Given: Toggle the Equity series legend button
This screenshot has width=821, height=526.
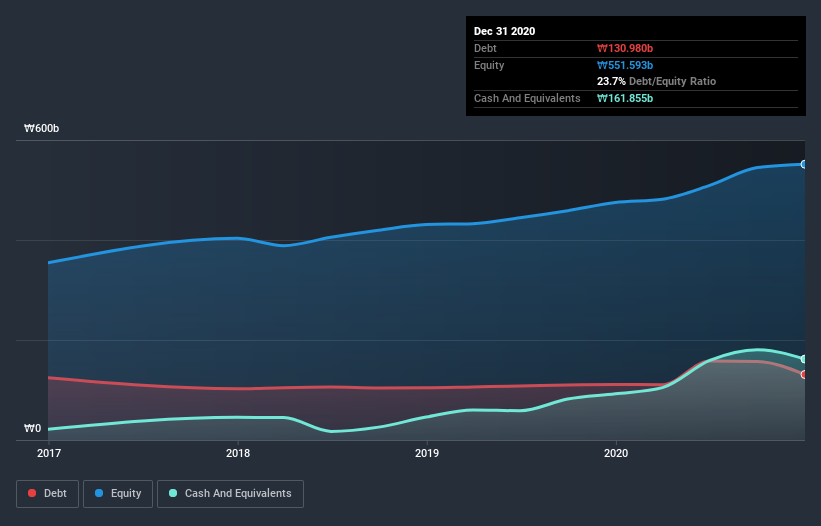Looking at the screenshot, I should point(118,494).
